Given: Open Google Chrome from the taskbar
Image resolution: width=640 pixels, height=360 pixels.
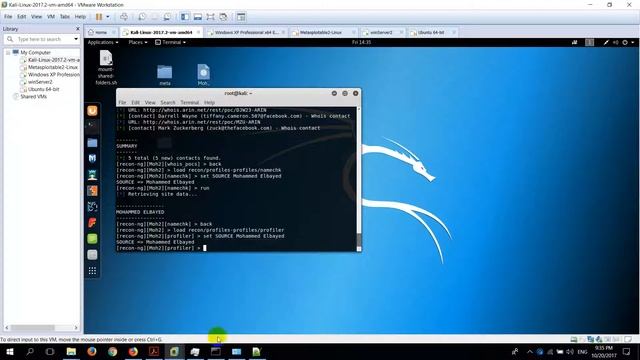Looking at the screenshot, I should [112, 351].
